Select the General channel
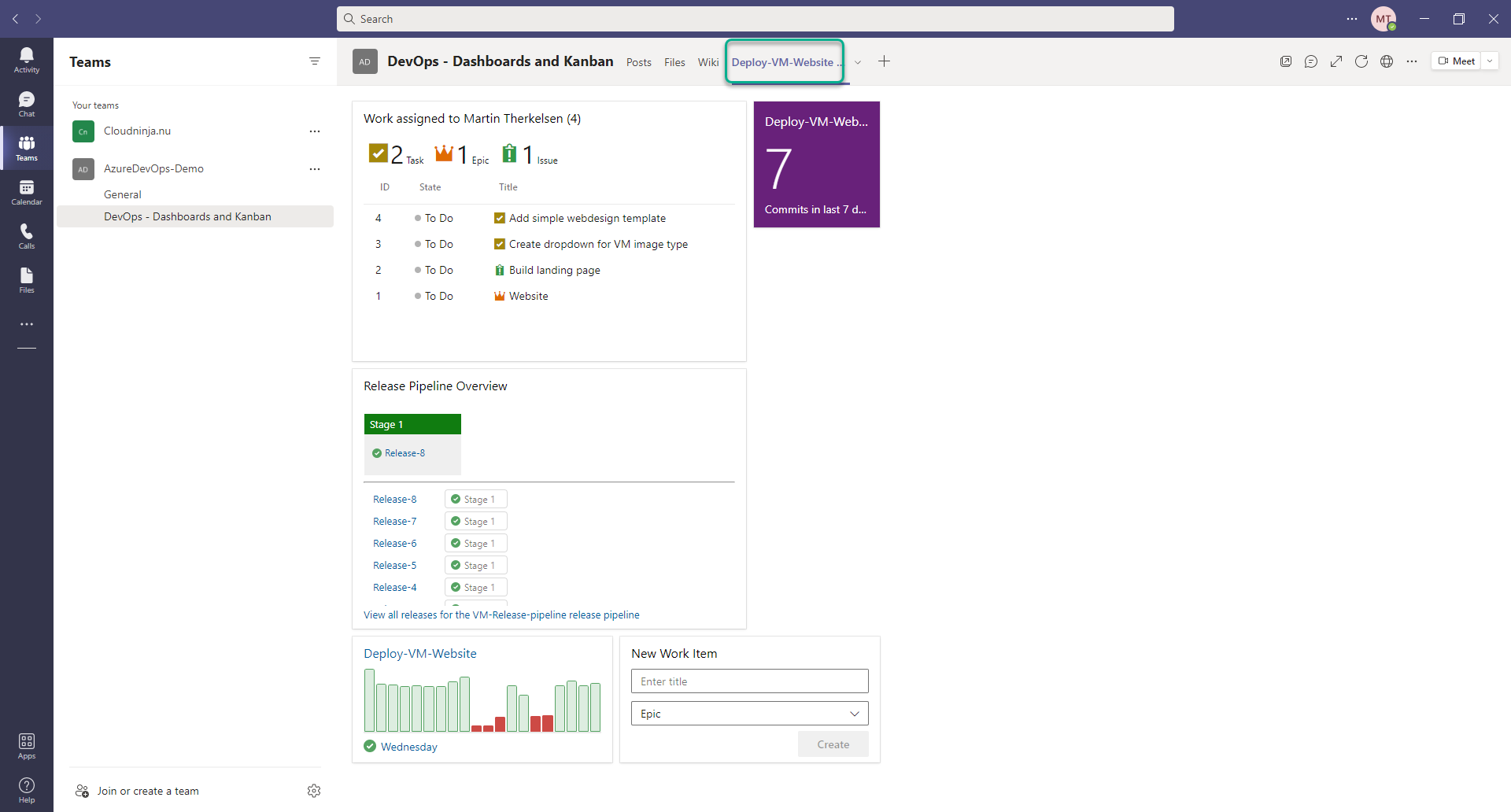1511x812 pixels. [123, 194]
